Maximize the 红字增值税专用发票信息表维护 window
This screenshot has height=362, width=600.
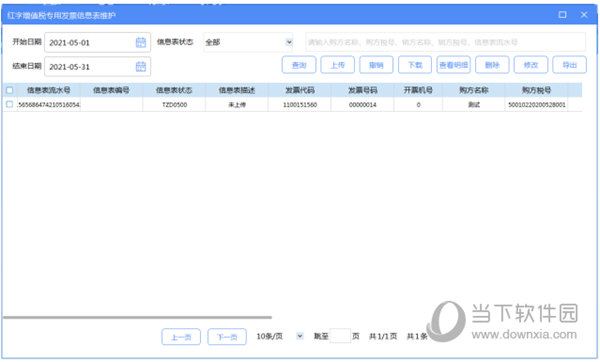tap(562, 15)
